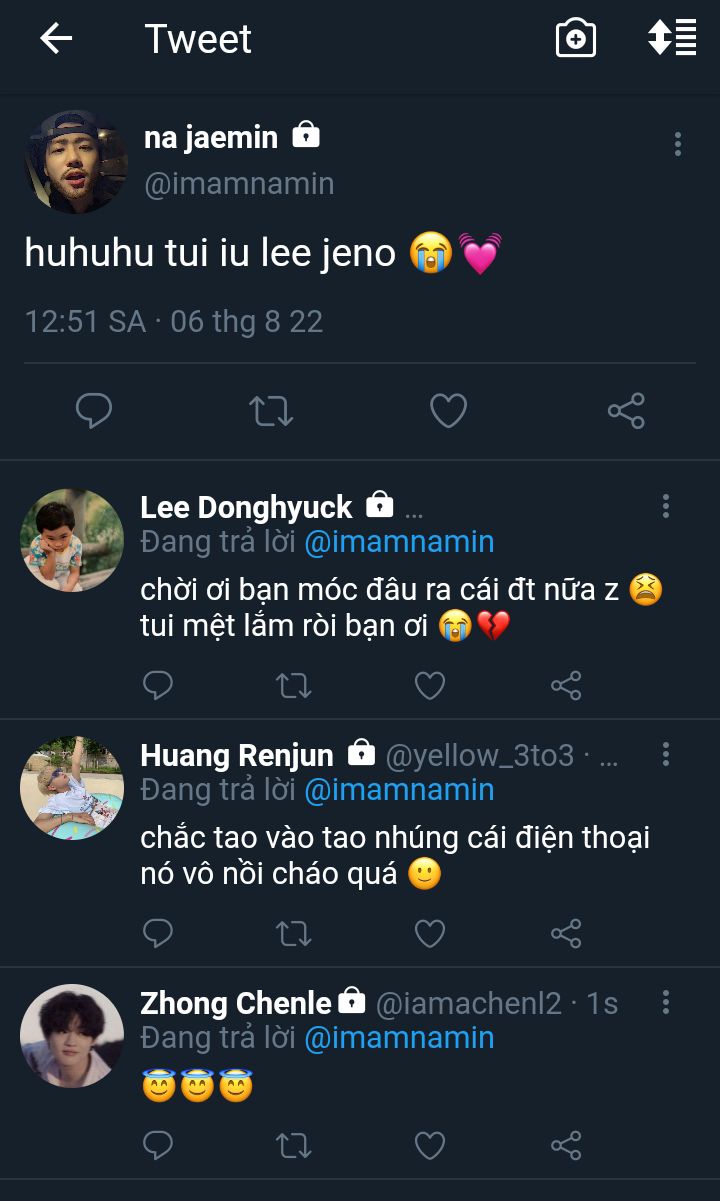This screenshot has height=1201, width=720.
Task: Like Lee Donghyuck's reply
Action: [430, 685]
